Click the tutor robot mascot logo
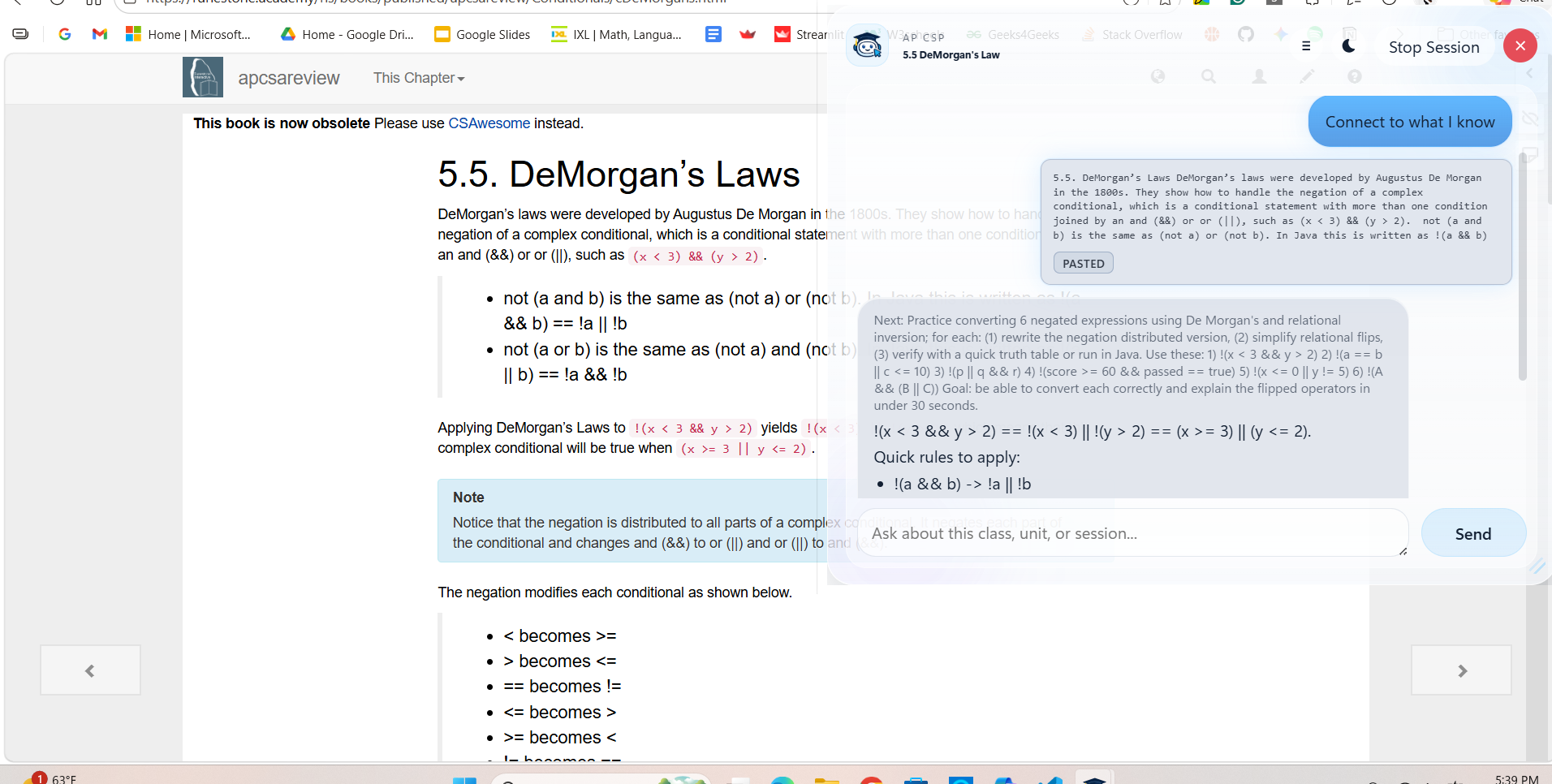 (x=867, y=46)
